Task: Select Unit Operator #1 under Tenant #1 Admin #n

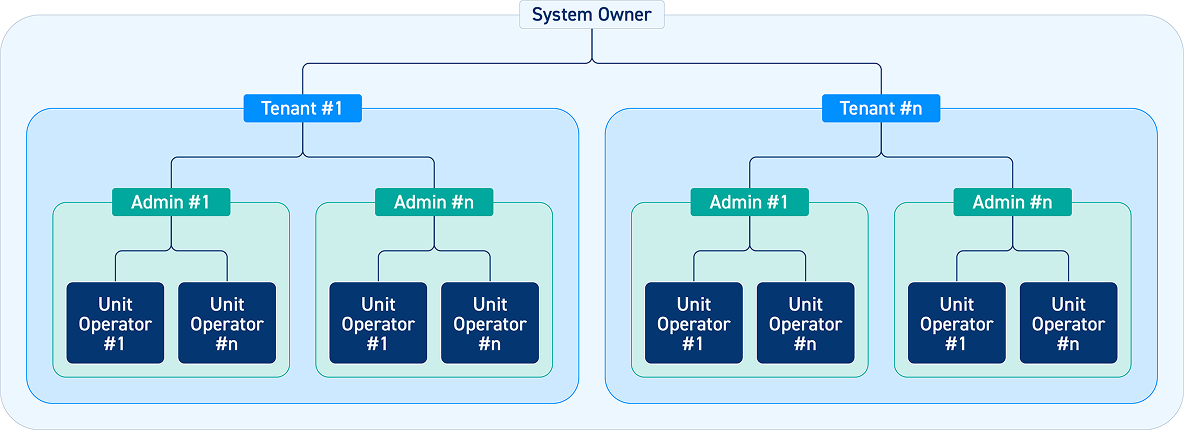Action: [x=378, y=323]
